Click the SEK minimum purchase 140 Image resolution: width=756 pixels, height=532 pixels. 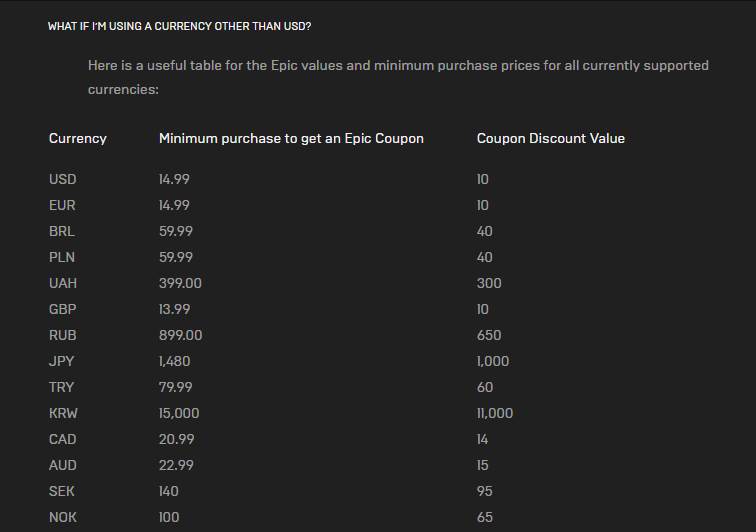point(169,491)
